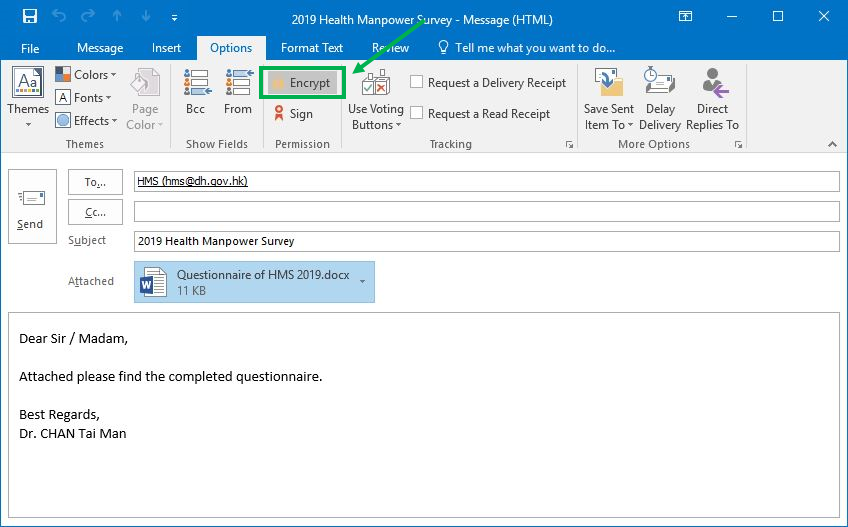Viewport: 848px width, 527px height.
Task: Send the email message
Action: (x=30, y=206)
